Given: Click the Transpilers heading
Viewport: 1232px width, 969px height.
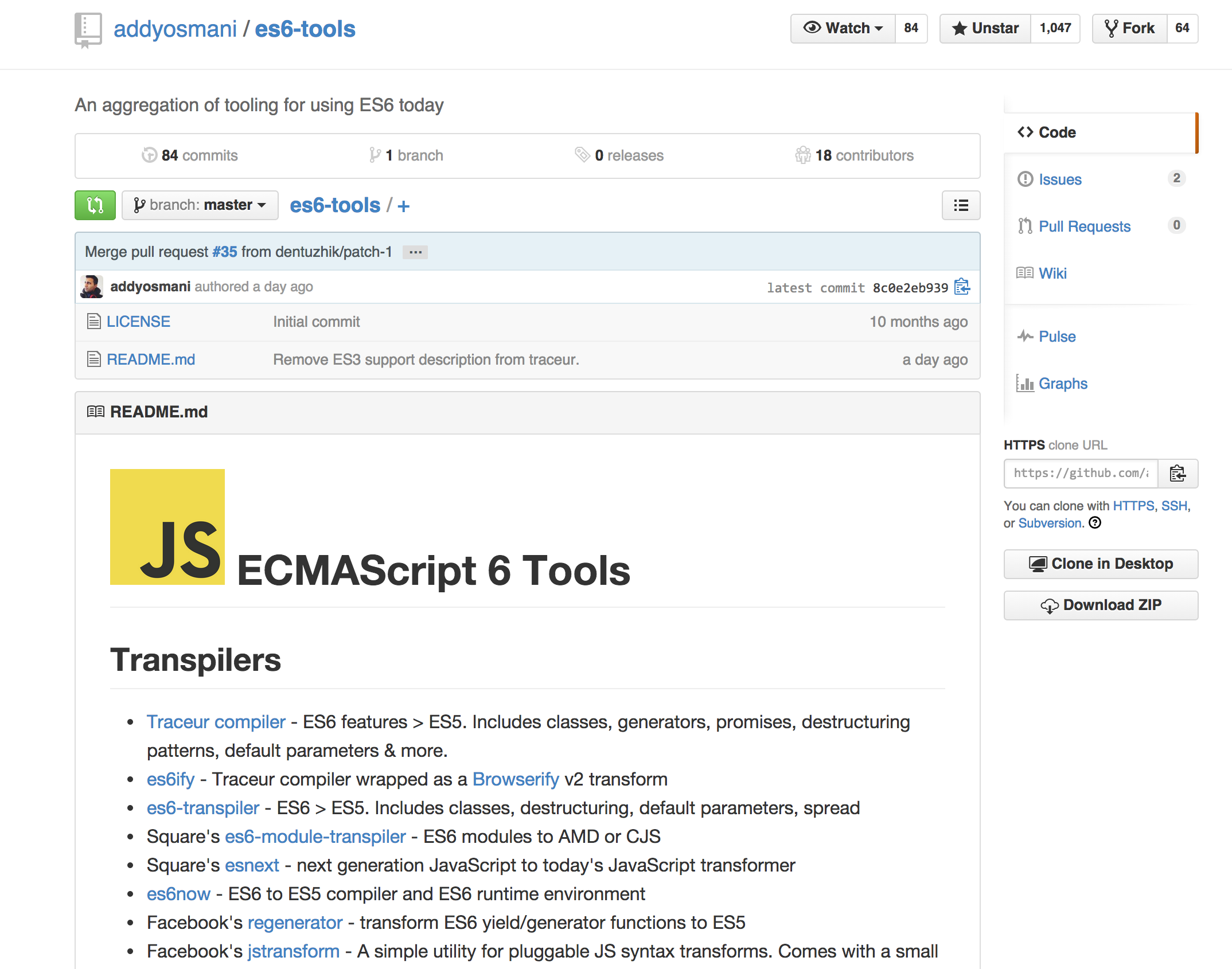Looking at the screenshot, I should click(196, 660).
